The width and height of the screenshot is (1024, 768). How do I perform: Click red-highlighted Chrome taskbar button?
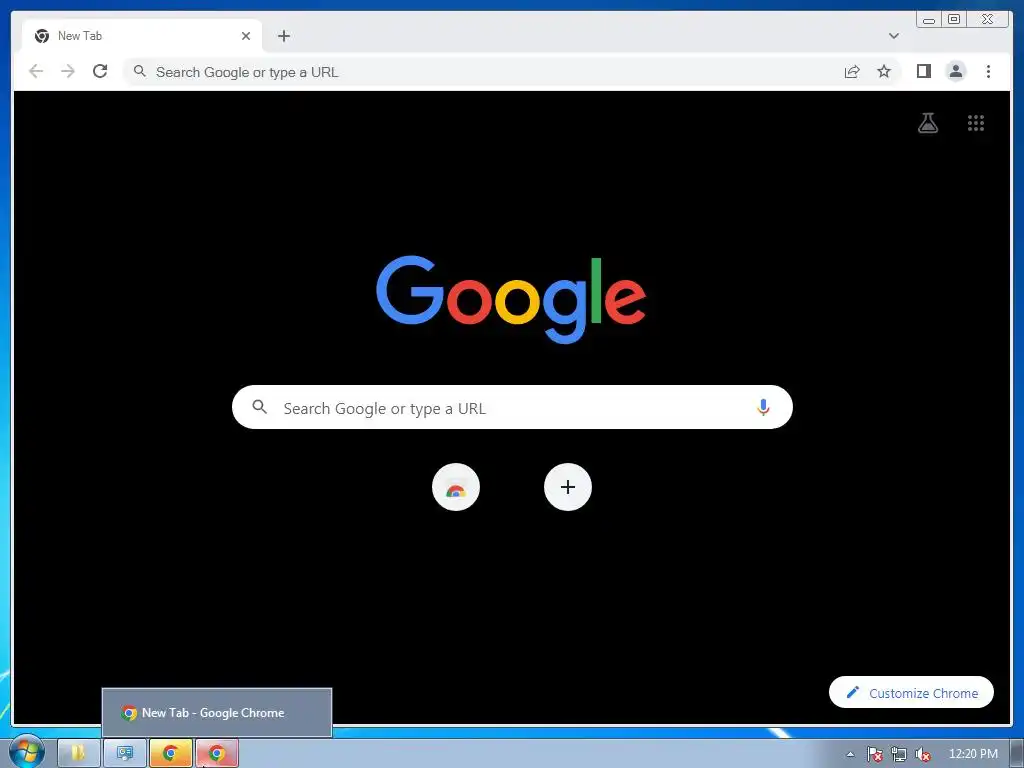[217, 754]
